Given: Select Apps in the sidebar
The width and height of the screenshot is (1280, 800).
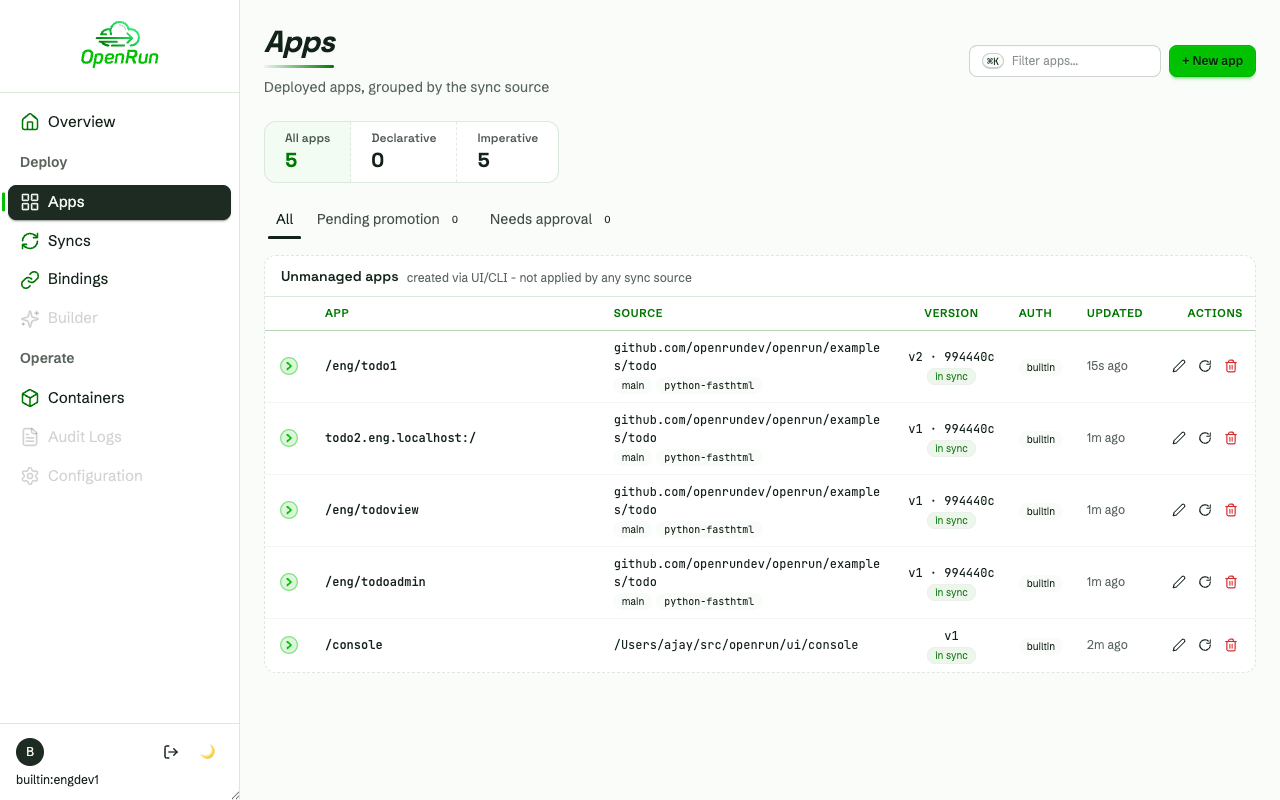Looking at the screenshot, I should (x=119, y=202).
